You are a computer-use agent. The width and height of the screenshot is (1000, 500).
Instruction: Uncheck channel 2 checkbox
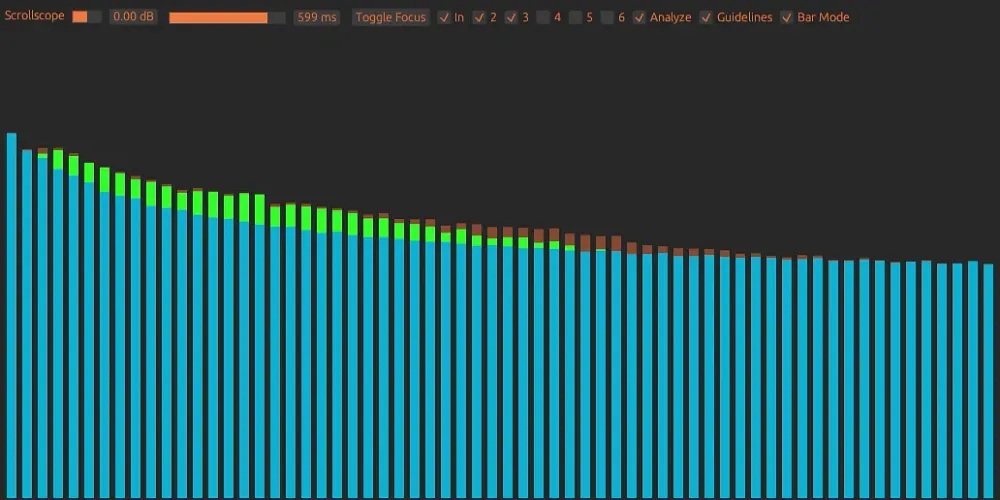pyautogui.click(x=479, y=17)
